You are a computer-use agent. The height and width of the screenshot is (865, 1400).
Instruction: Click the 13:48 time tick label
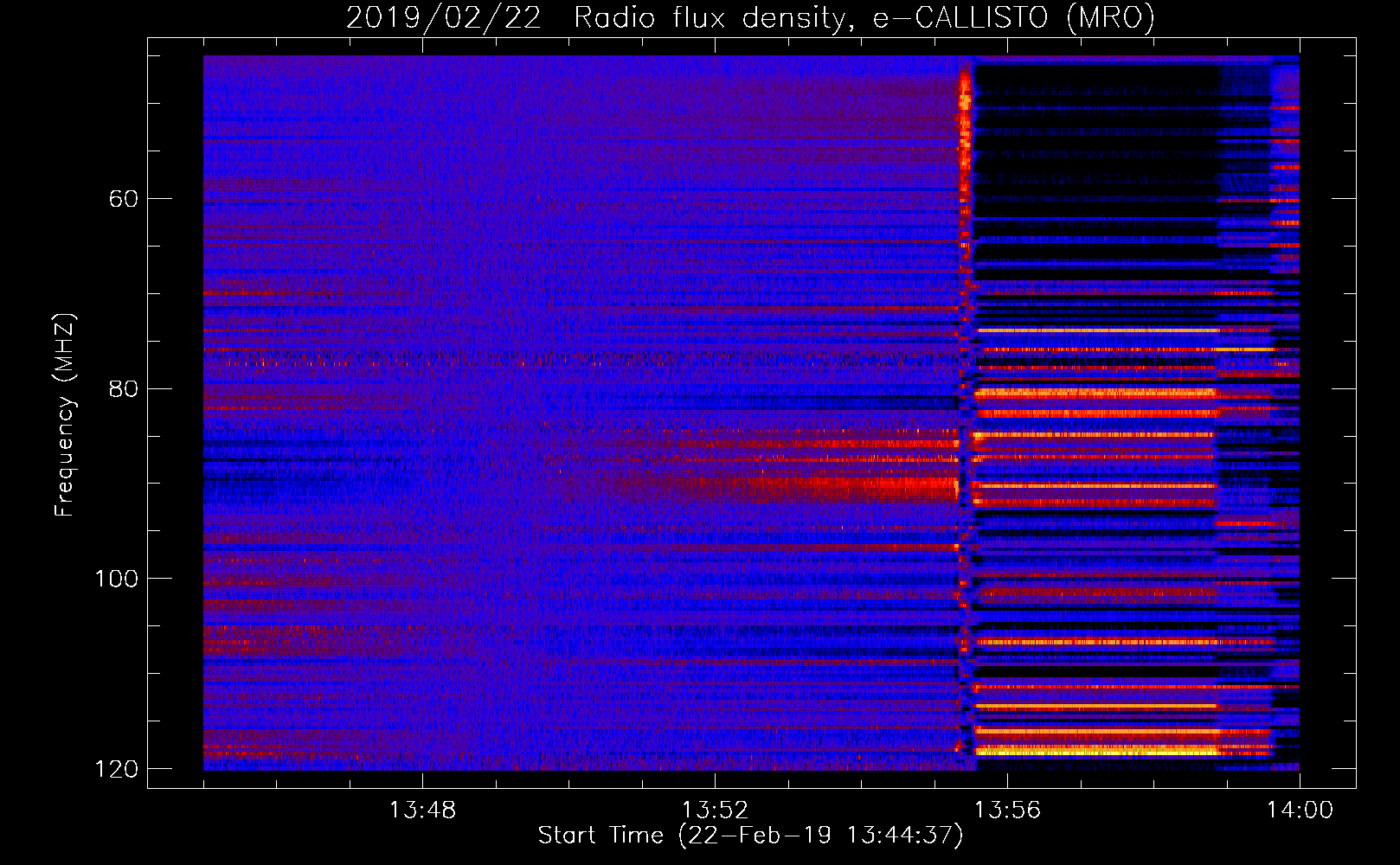(421, 811)
